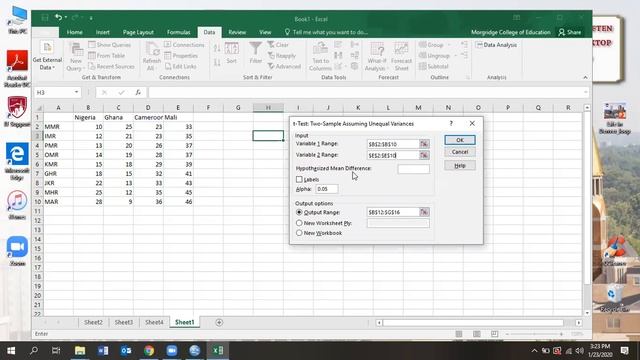Open the View ribbon tab
The width and height of the screenshot is (640, 360).
pos(265,32)
